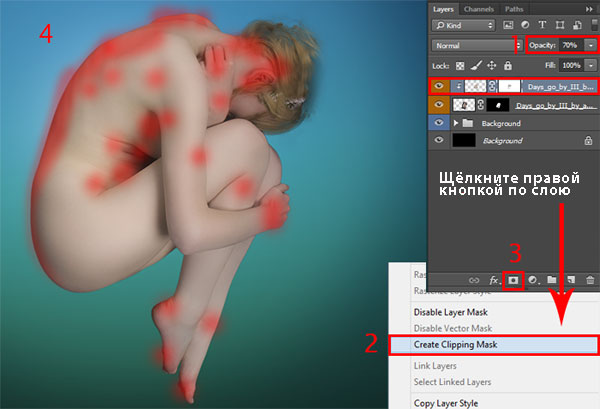Select the italic Background layer name
Image resolution: width=600 pixels, height=409 pixels.
(502, 141)
